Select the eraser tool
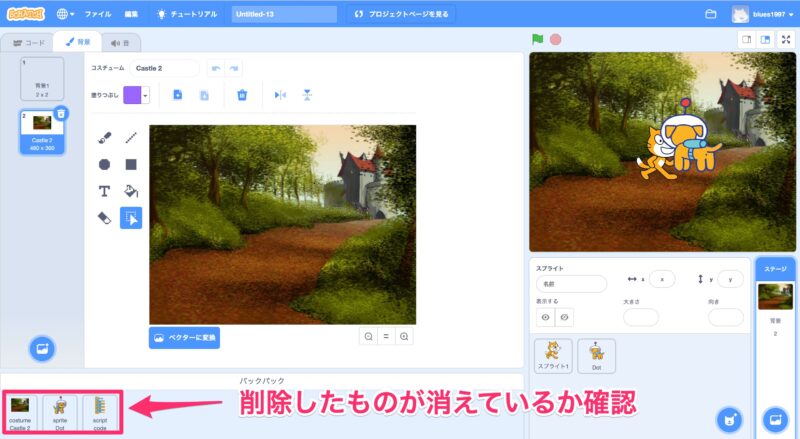The width and height of the screenshot is (800, 439). tap(104, 217)
